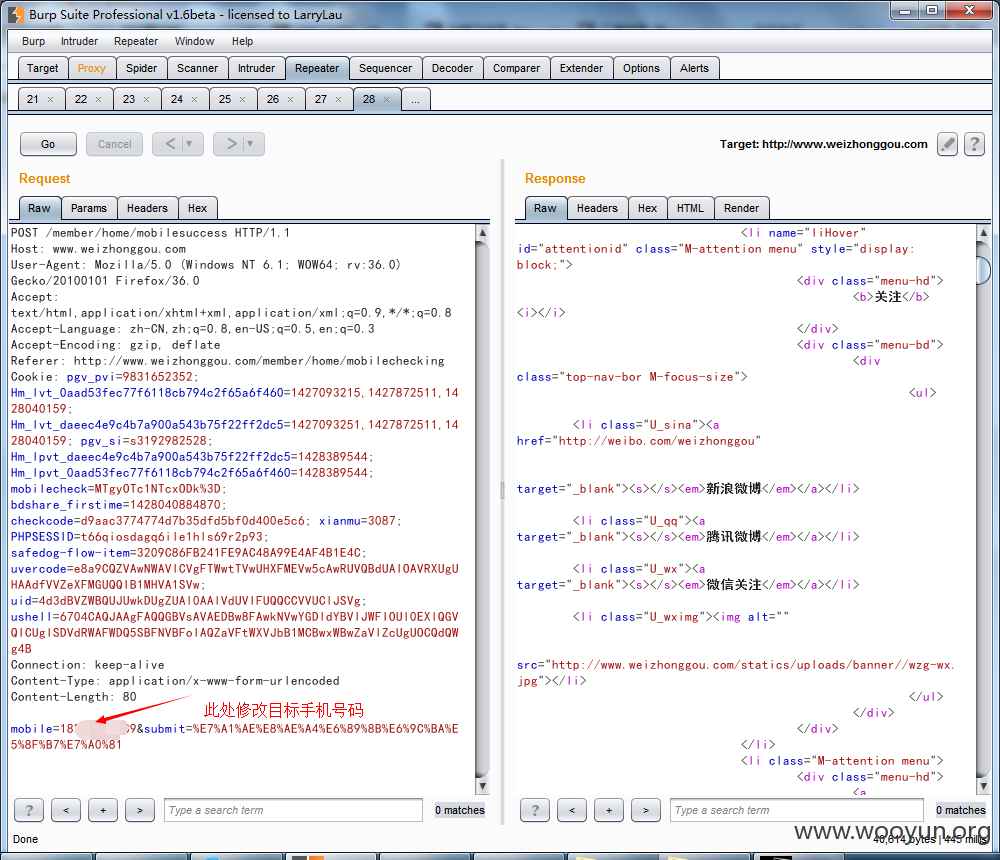Close Repeater request tab 21

tap(51, 100)
